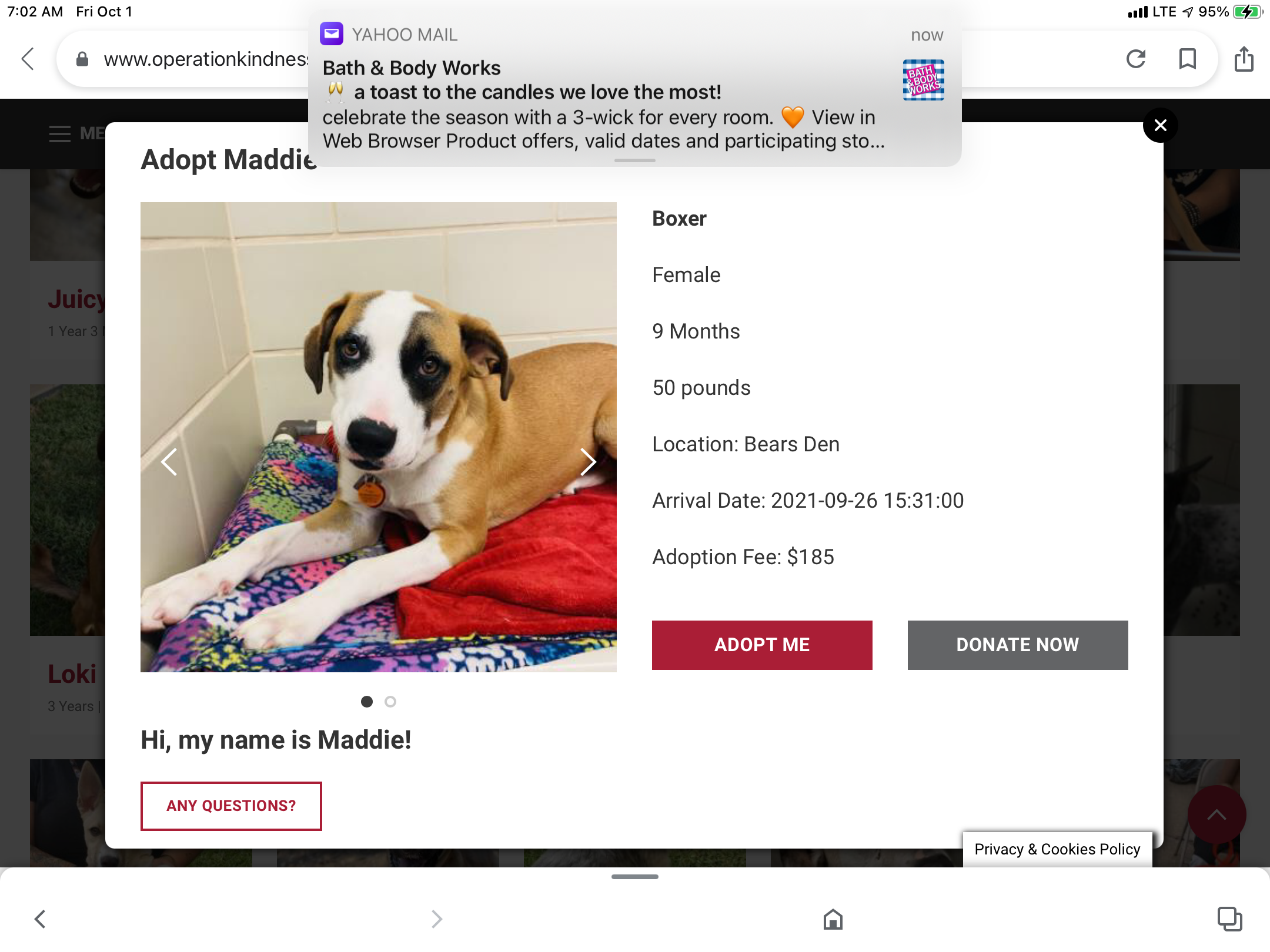Image resolution: width=1270 pixels, height=952 pixels.
Task: Open the Privacy & Cookies Policy tab
Action: pyautogui.click(x=1057, y=849)
